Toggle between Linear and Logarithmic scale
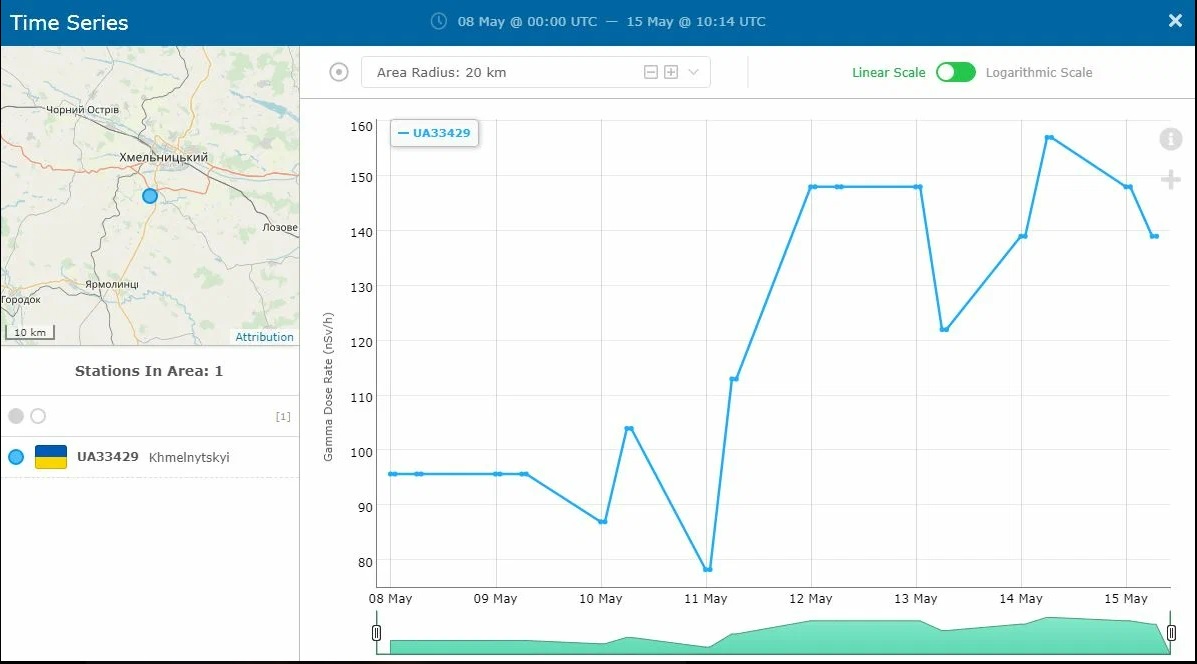This screenshot has width=1197, height=664. [x=956, y=72]
